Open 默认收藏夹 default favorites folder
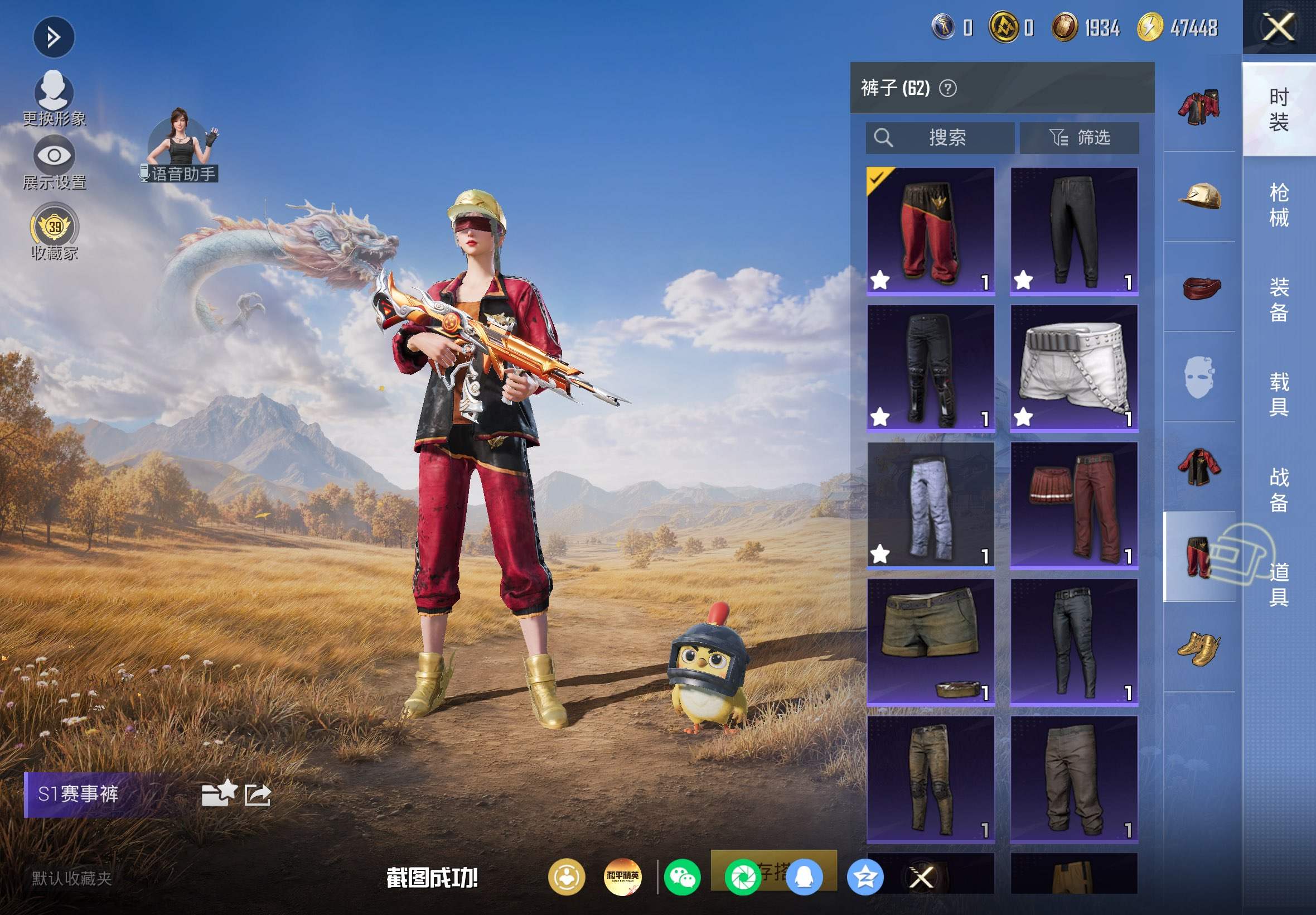The height and width of the screenshot is (915, 1316). (71, 878)
